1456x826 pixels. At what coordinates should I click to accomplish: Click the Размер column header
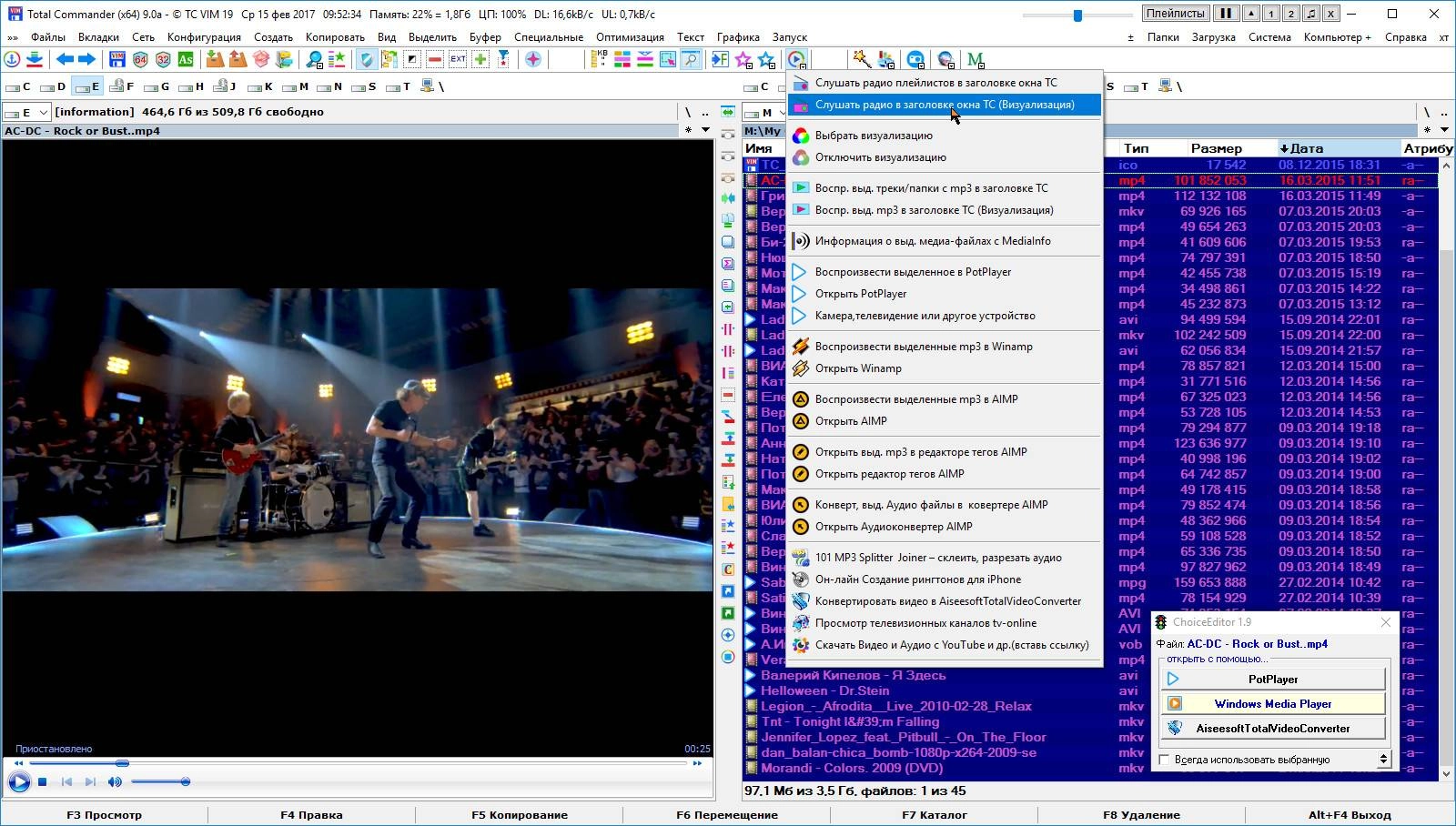pyautogui.click(x=1216, y=148)
